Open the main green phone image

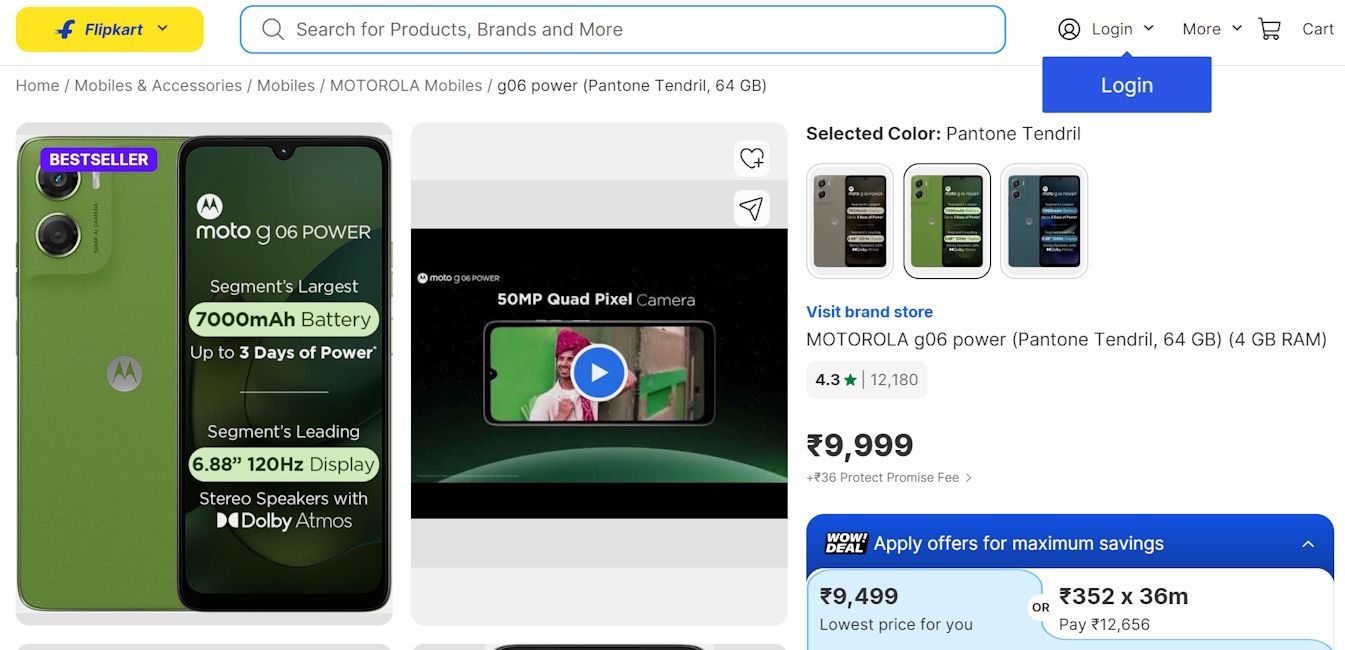(x=204, y=373)
